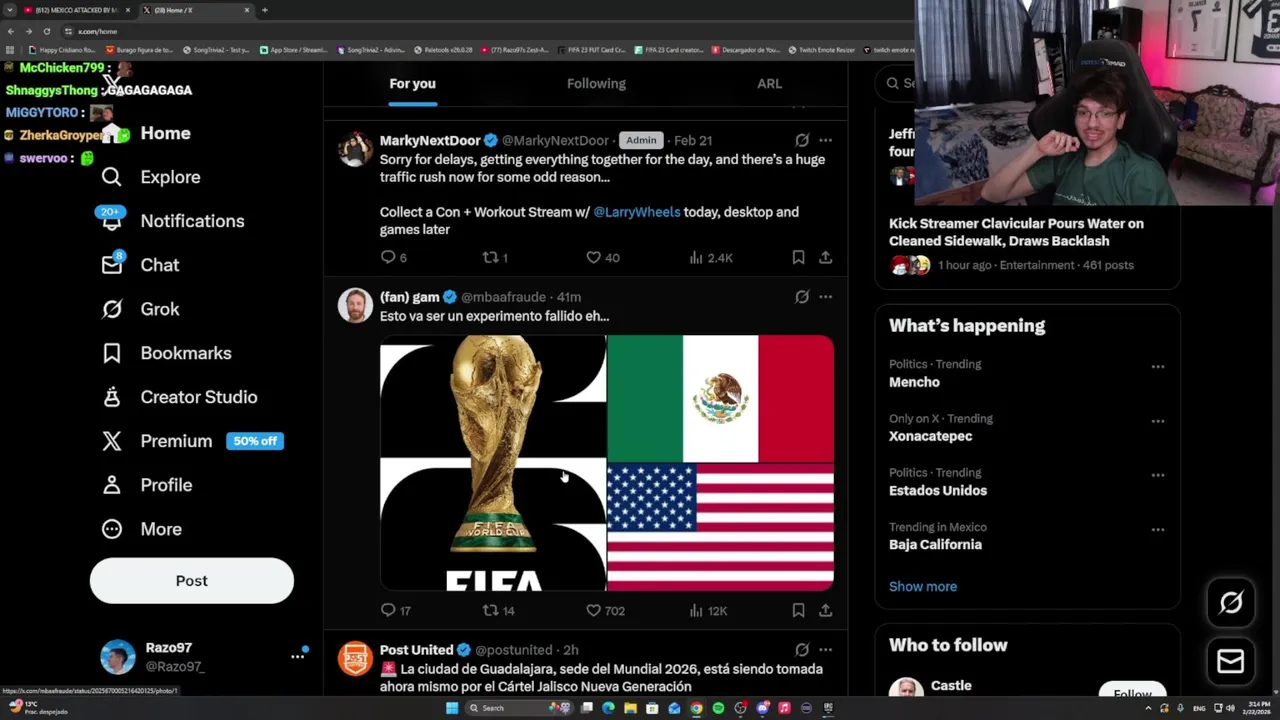Open the Mencho trending topic

[914, 382]
